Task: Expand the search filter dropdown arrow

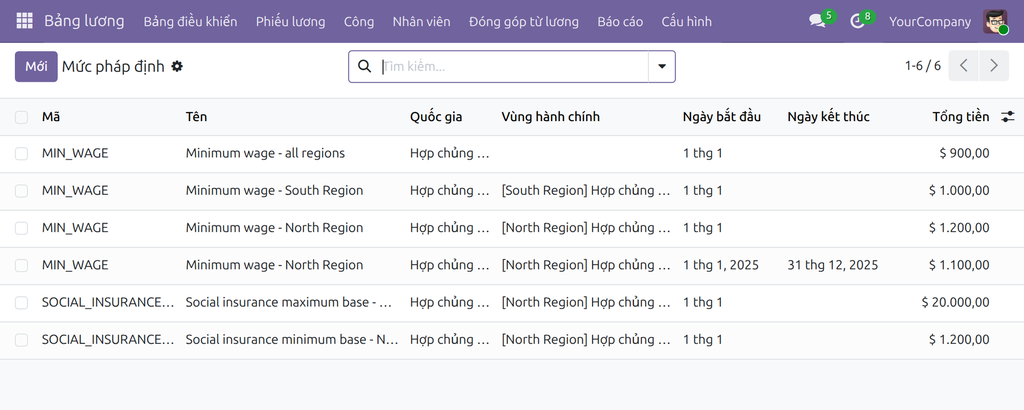Action: [x=662, y=67]
